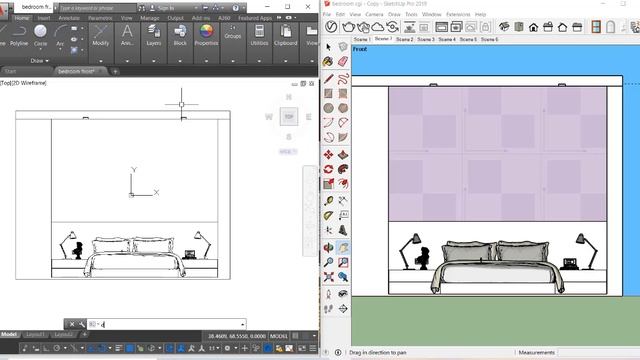Viewport: 640px width, 360px height.
Task: Open the Block panel in AutoCAD
Action: [180, 36]
